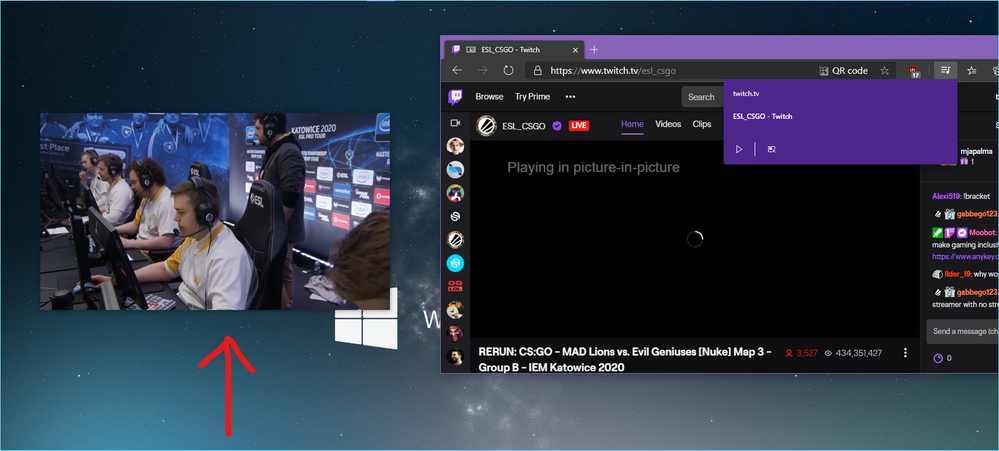
Task: Click the Playing in picture-in-picture player area
Action: 695,240
